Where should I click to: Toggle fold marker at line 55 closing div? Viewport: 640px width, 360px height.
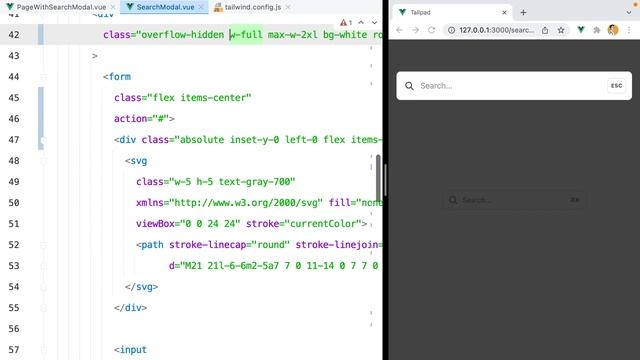pyautogui.click(x=44, y=308)
